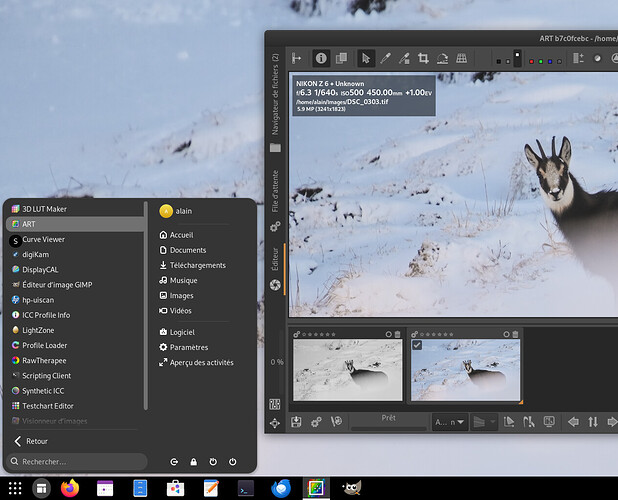618x500 pixels.
Task: Launch 3D LUT Maker
Action: (75, 209)
